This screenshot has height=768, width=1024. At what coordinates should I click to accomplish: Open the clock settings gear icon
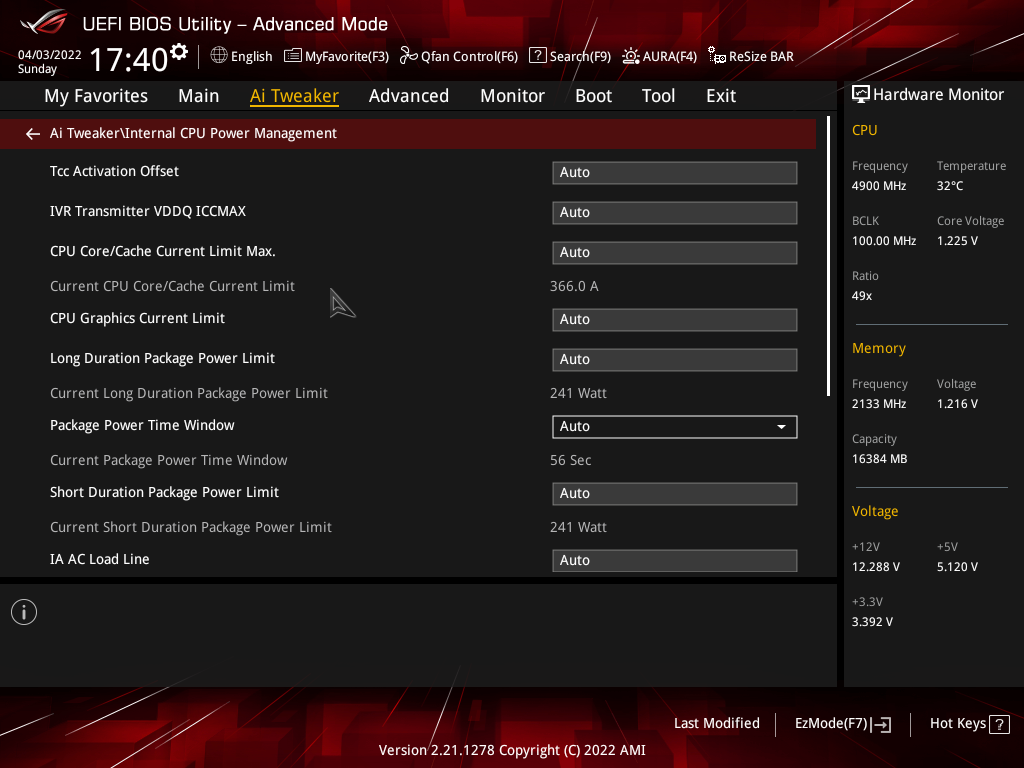tap(179, 51)
